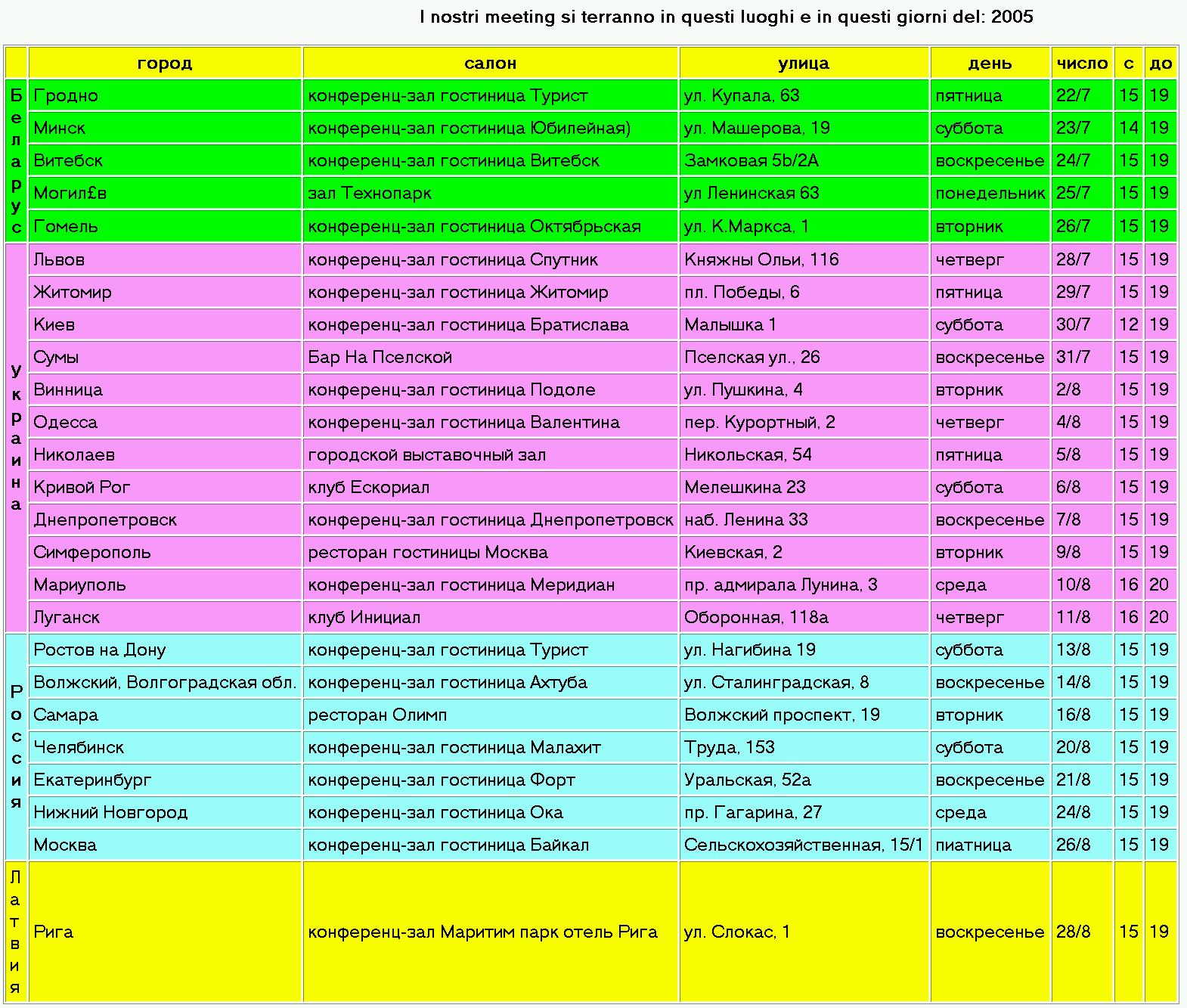
Task: Click the день column header
Action: 990,64
